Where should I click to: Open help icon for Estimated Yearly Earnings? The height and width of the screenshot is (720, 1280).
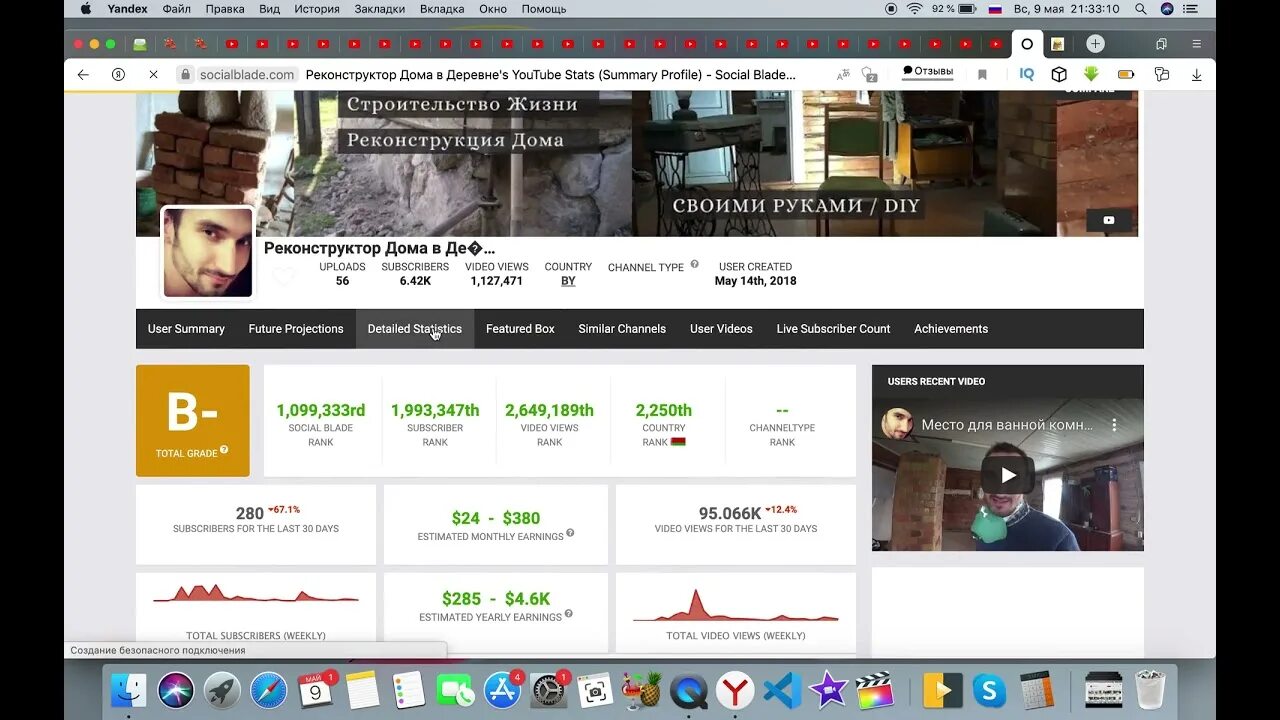[x=568, y=614]
